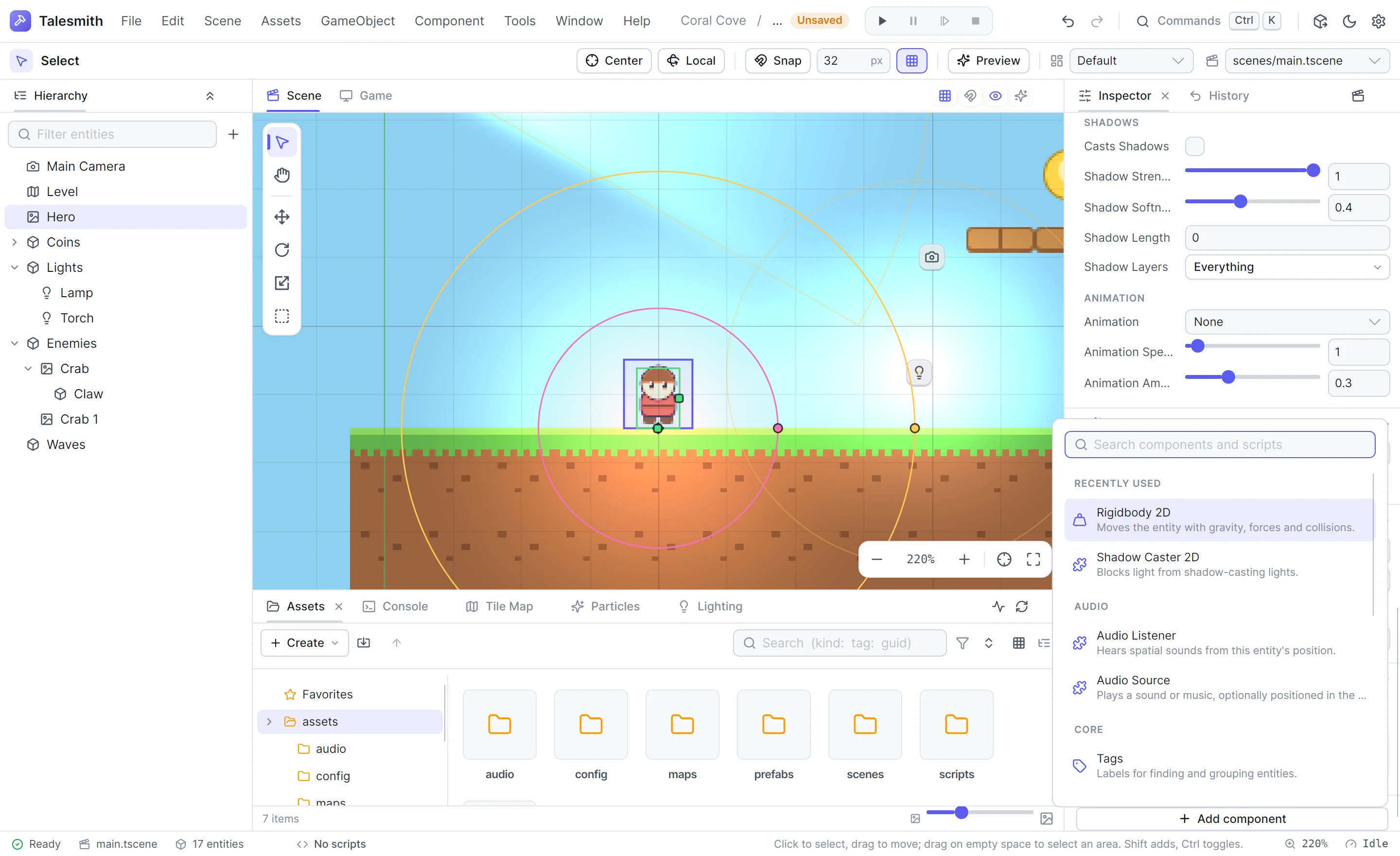The image size is (1400, 856).
Task: Click the Add component button
Action: point(1231,819)
